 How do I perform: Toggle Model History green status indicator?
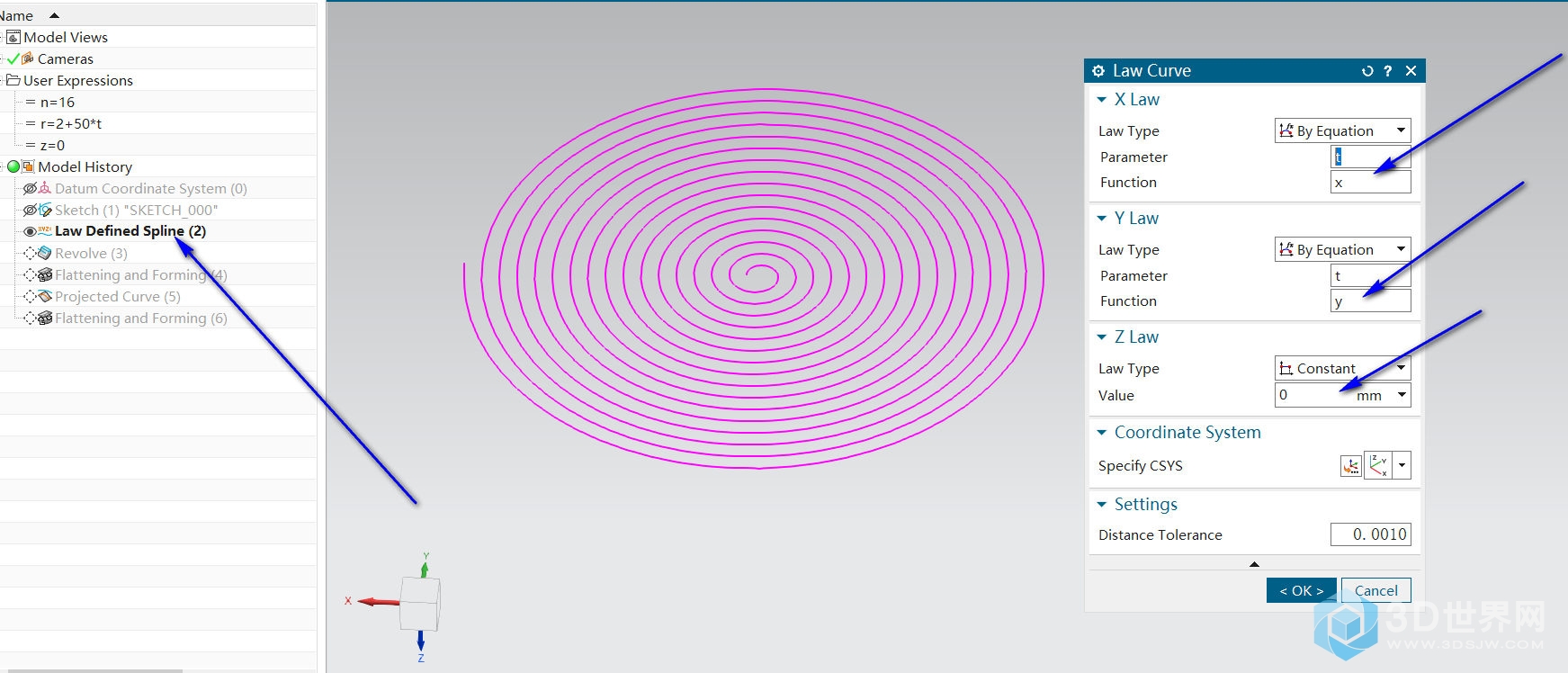tap(13, 166)
